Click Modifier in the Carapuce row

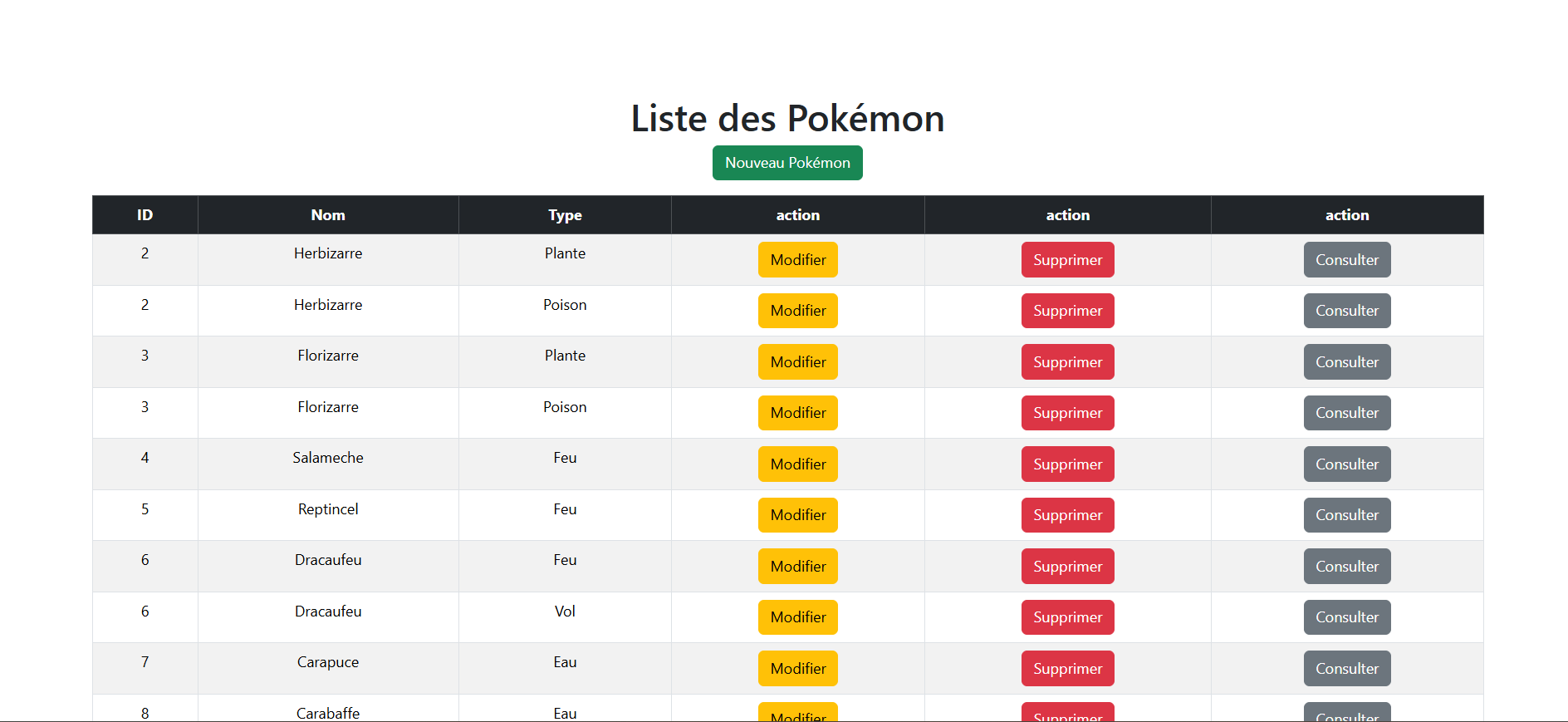[x=797, y=669]
